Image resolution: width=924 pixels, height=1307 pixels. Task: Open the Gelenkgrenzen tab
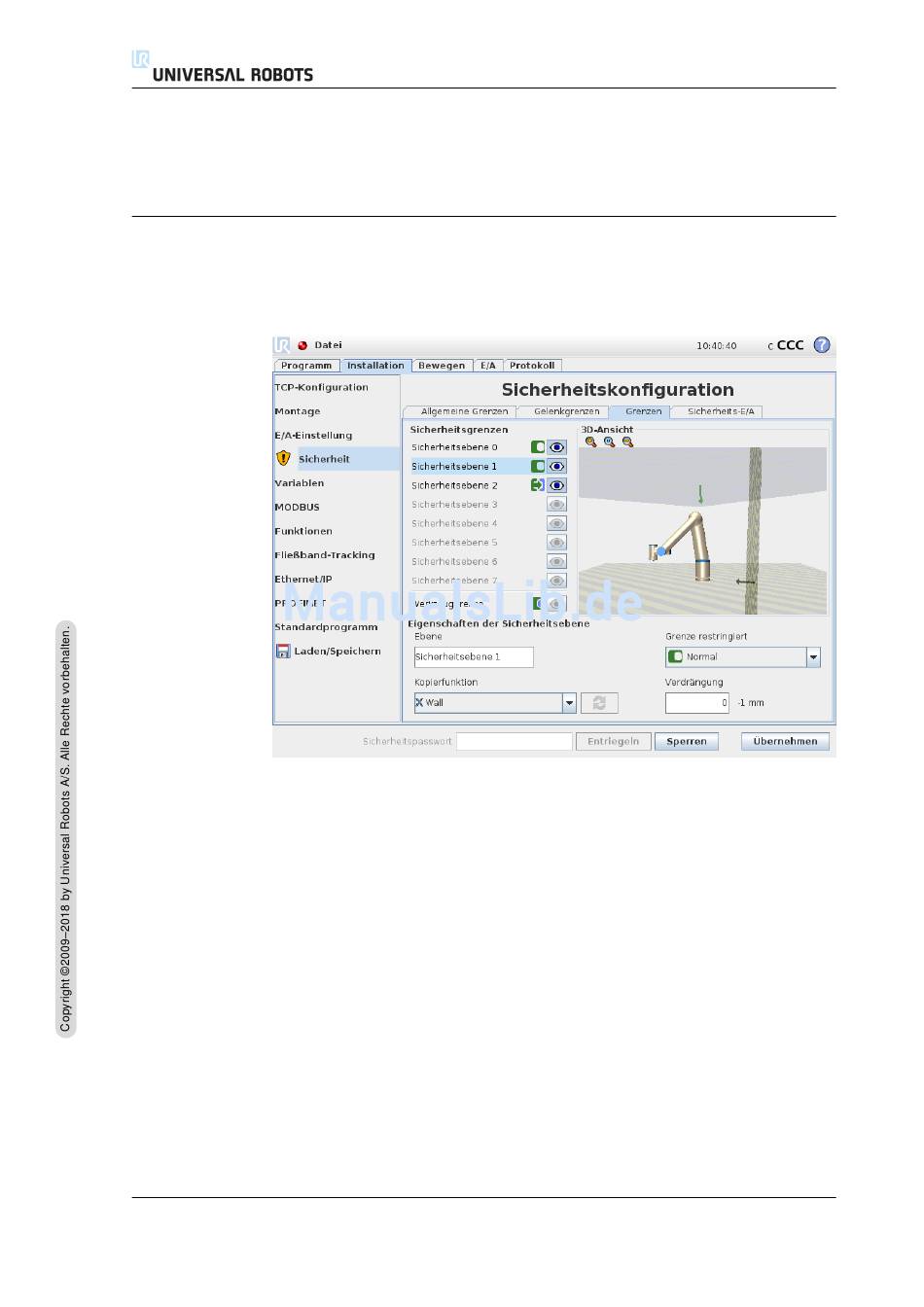click(566, 411)
